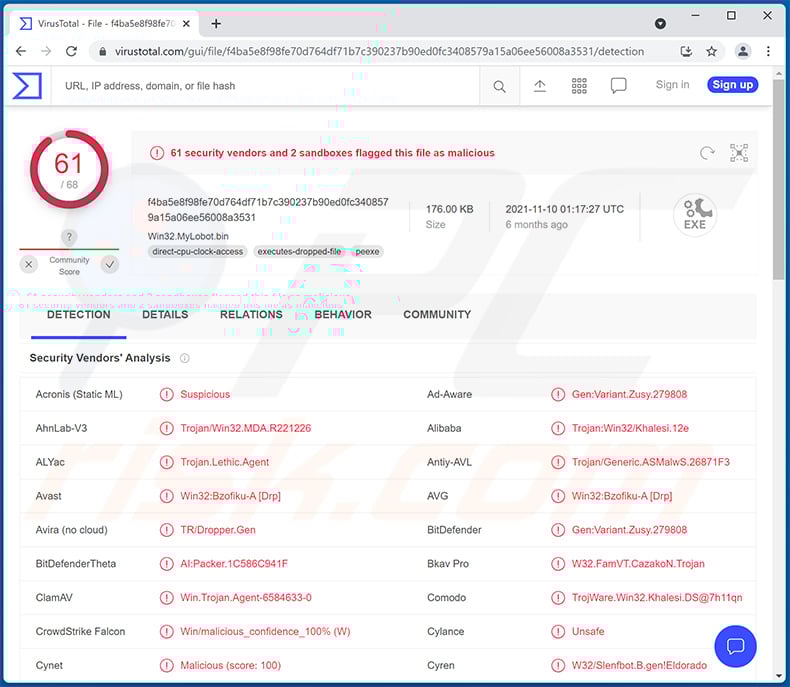Click the install app icon in address bar
The image size is (790, 687).
click(x=686, y=51)
